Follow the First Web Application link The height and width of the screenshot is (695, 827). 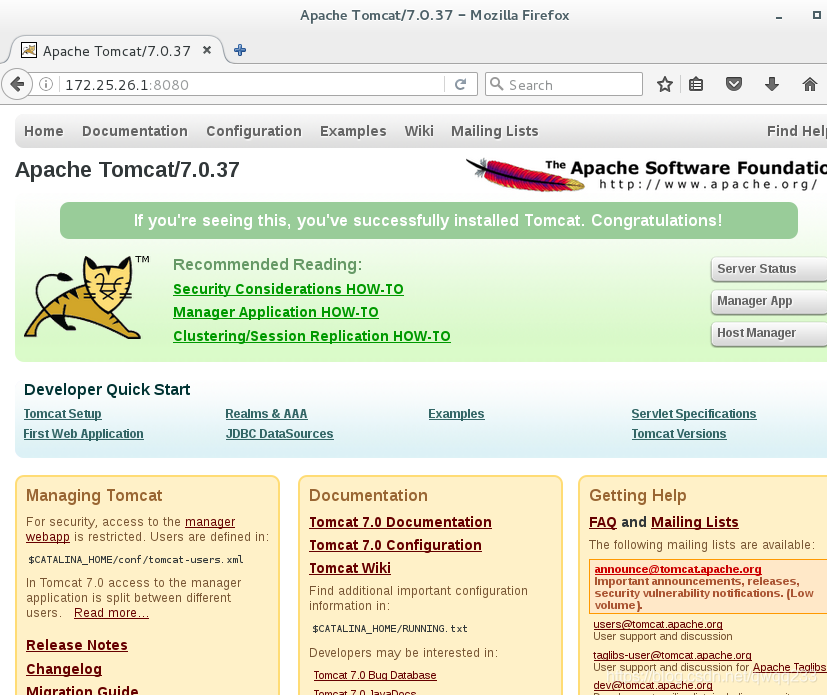coord(83,434)
